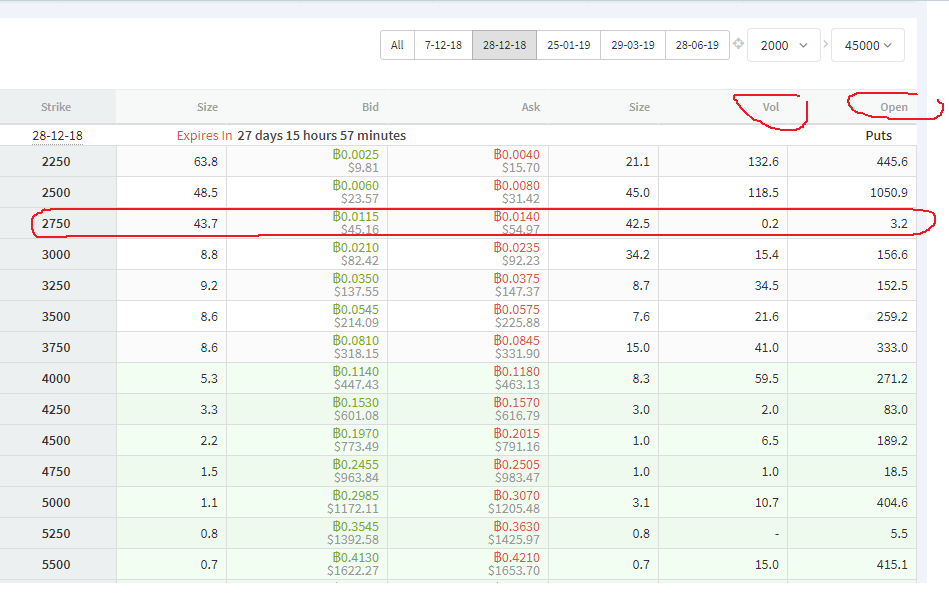Screen dimensions: 949x597
Task: Open the 45000 maximum strike dropdown
Action: (868, 45)
